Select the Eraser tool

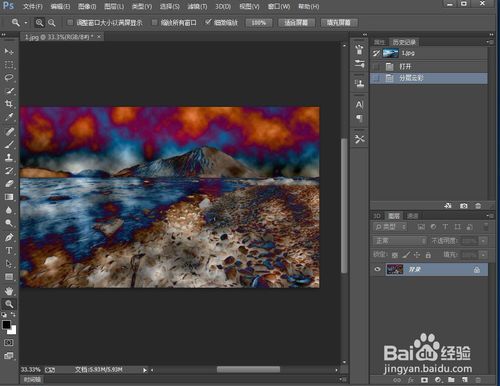click(x=9, y=184)
